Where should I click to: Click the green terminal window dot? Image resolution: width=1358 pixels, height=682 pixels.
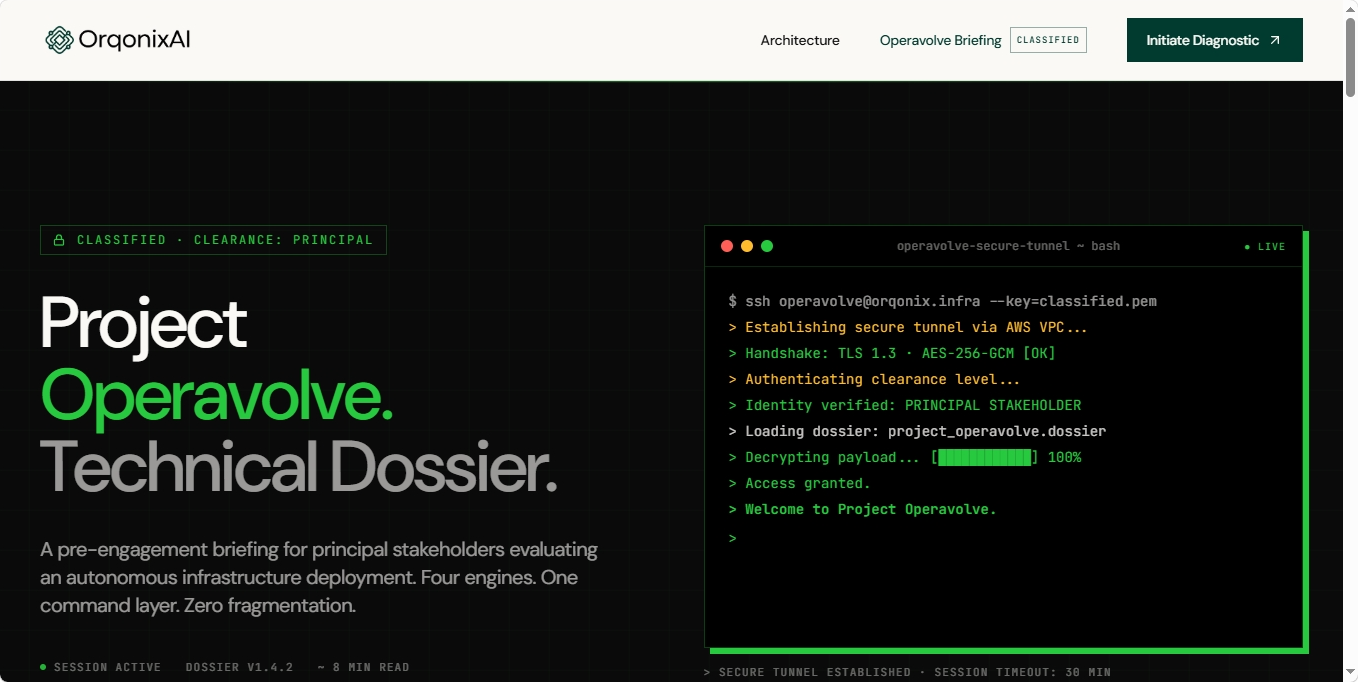767,246
